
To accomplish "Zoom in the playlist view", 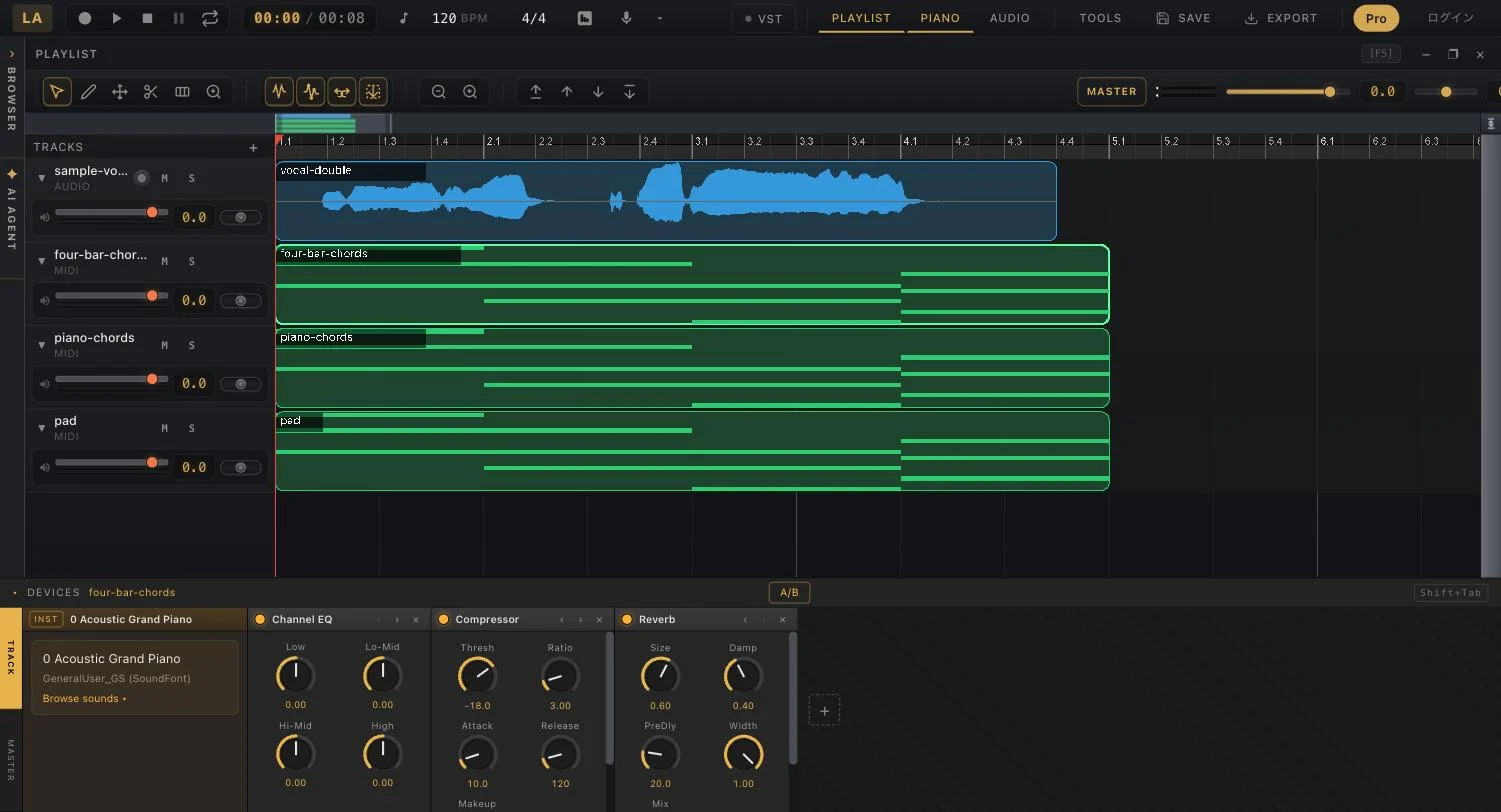I will pos(470,92).
